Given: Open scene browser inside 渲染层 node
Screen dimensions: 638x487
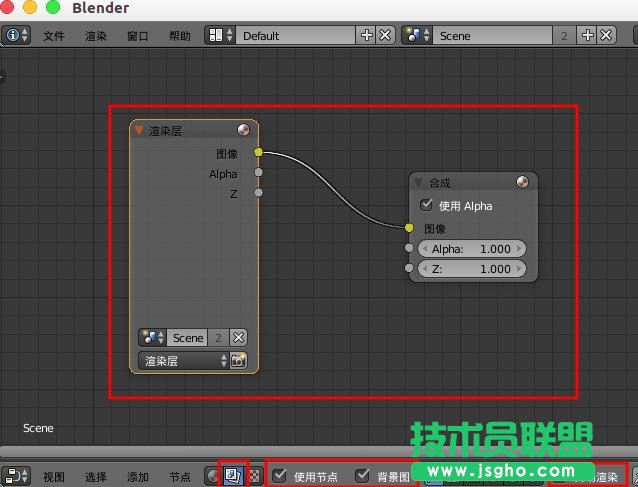Looking at the screenshot, I should coord(153,337).
